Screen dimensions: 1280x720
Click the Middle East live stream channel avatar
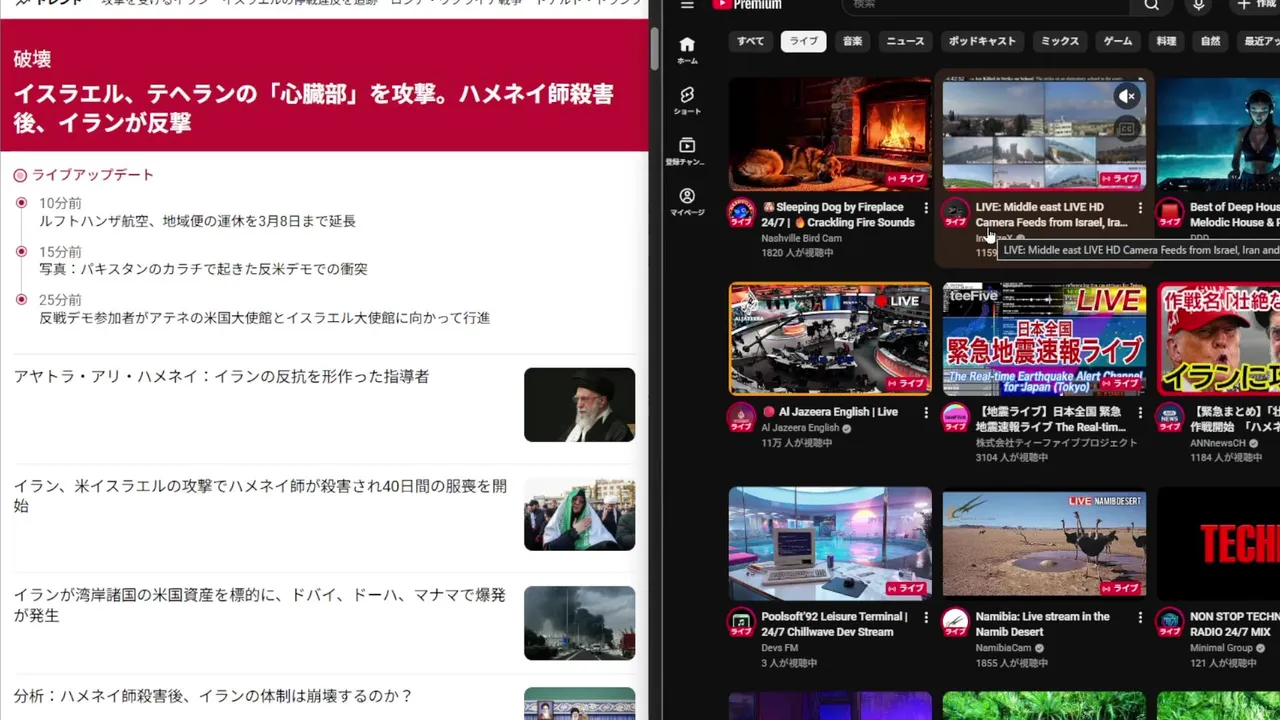pyautogui.click(x=956, y=214)
